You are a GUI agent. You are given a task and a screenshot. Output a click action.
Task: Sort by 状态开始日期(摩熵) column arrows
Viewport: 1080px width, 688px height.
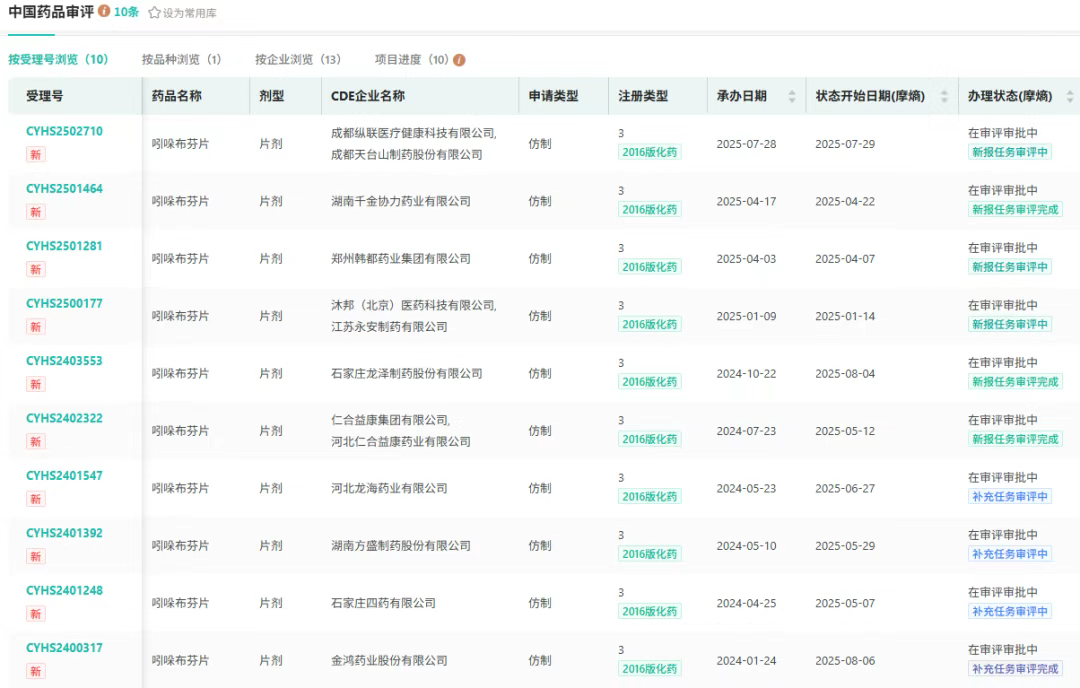pyautogui.click(x=944, y=97)
